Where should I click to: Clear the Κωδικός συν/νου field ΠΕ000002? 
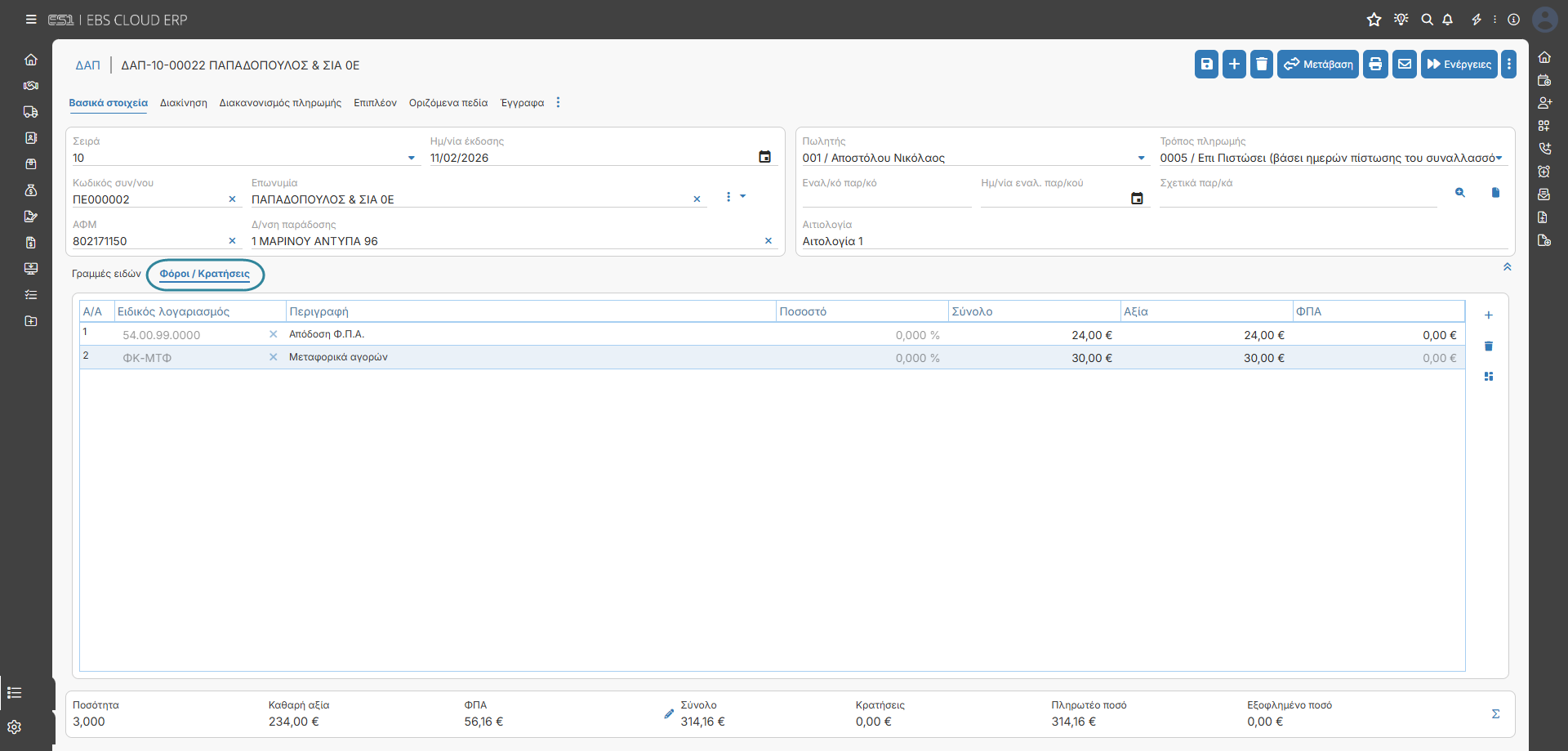point(232,199)
